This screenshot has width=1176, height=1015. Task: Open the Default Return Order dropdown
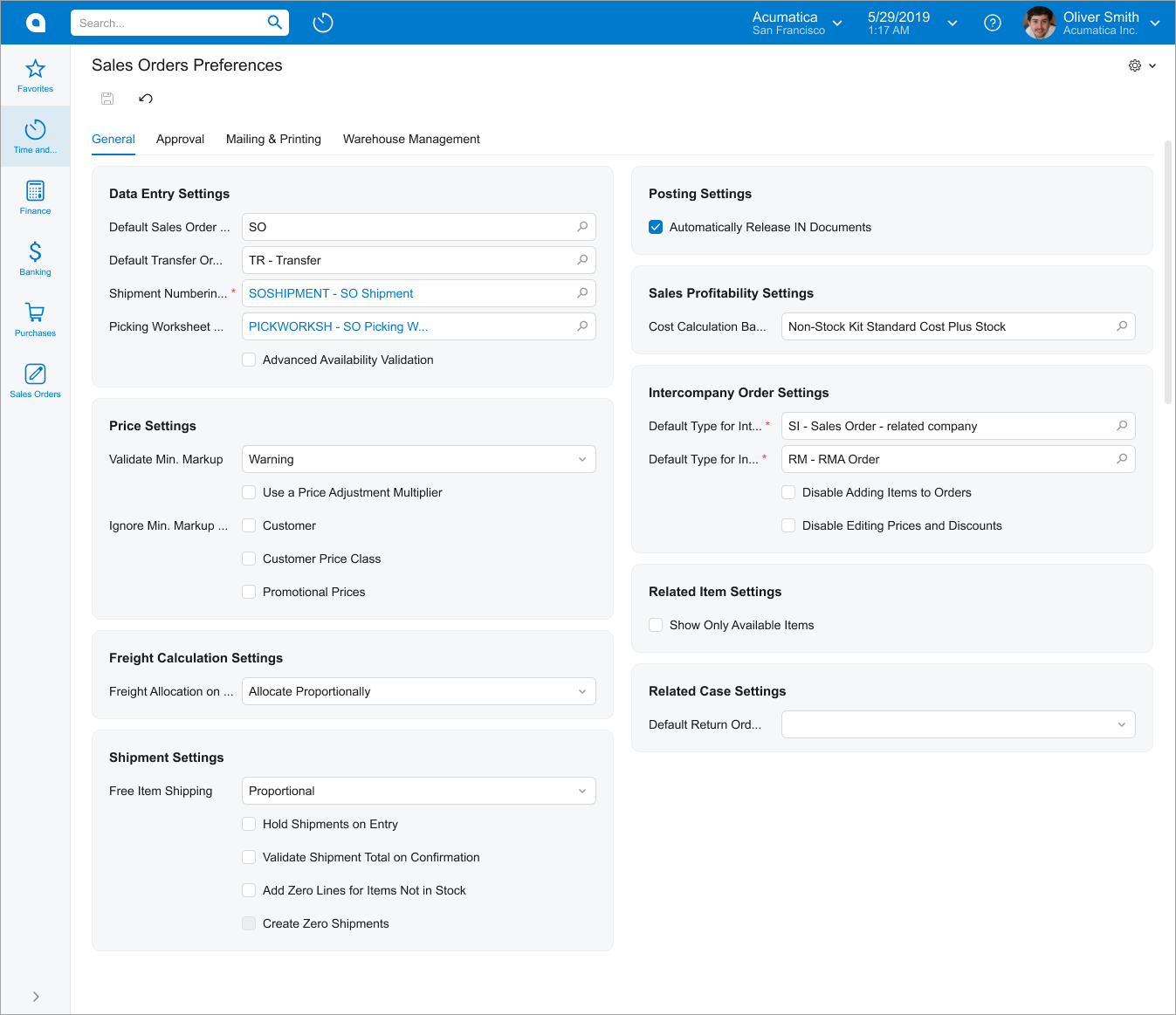[1122, 724]
